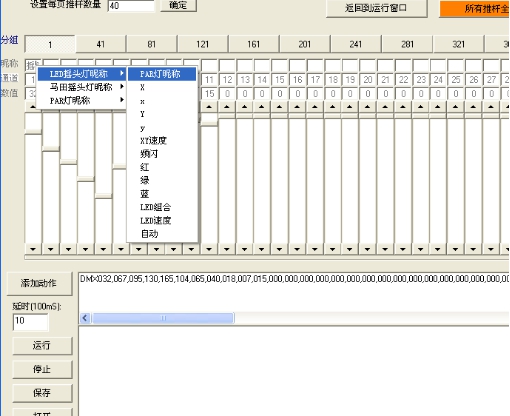Click the down arrow below channel 25 slider
This screenshot has width=510, height=416.
click(x=456, y=249)
